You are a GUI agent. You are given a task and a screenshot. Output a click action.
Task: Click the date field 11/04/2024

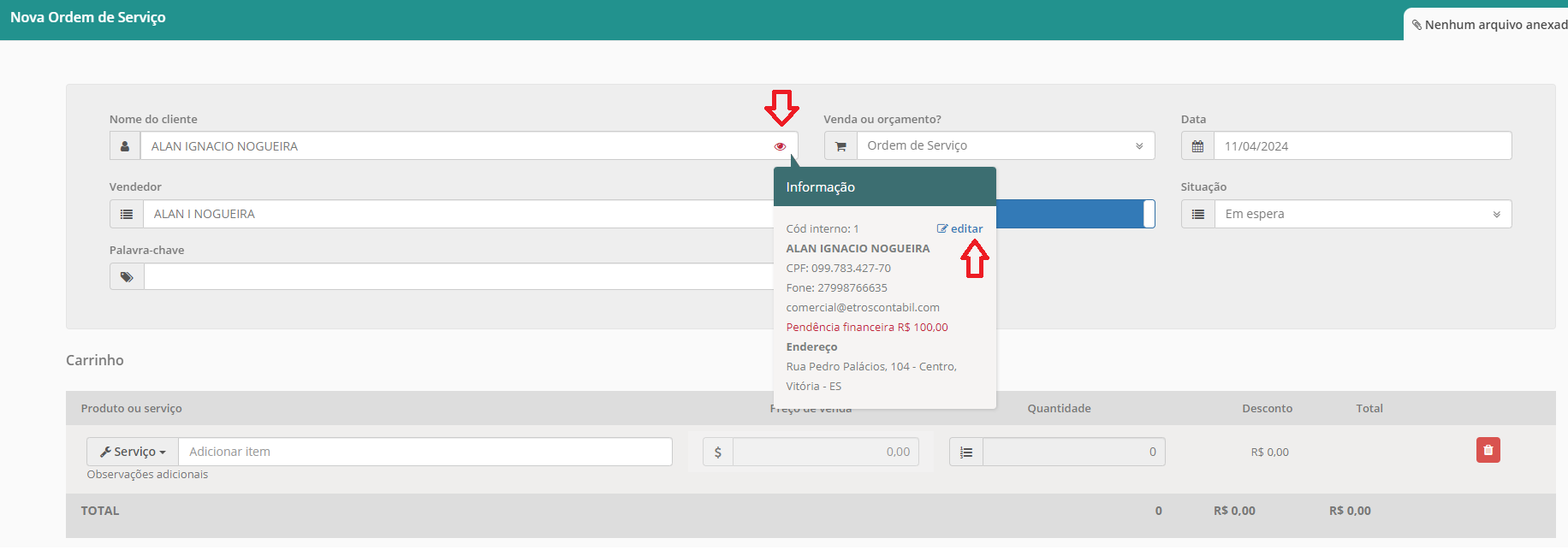click(x=1363, y=146)
